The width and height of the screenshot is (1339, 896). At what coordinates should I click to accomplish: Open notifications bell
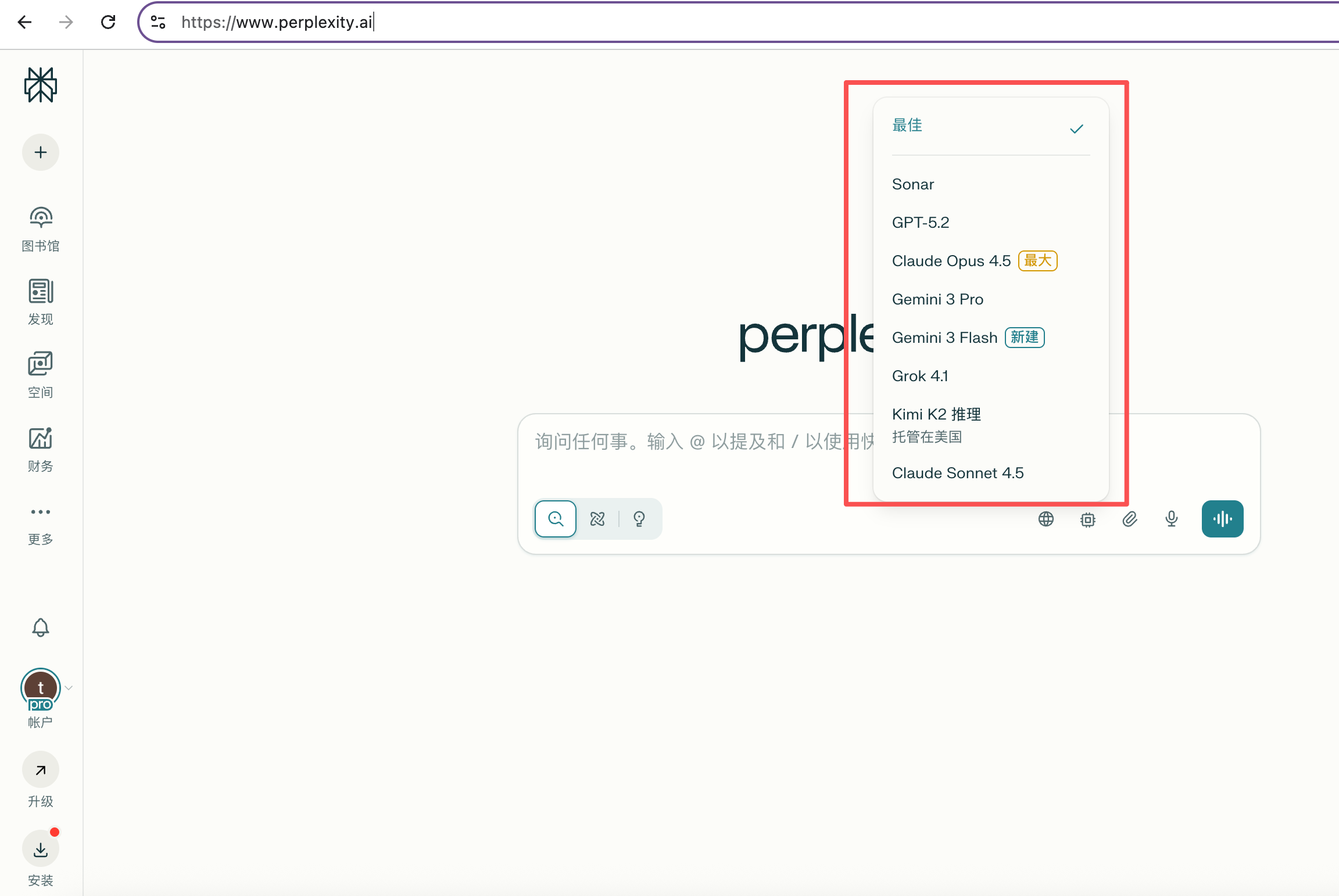coord(41,628)
